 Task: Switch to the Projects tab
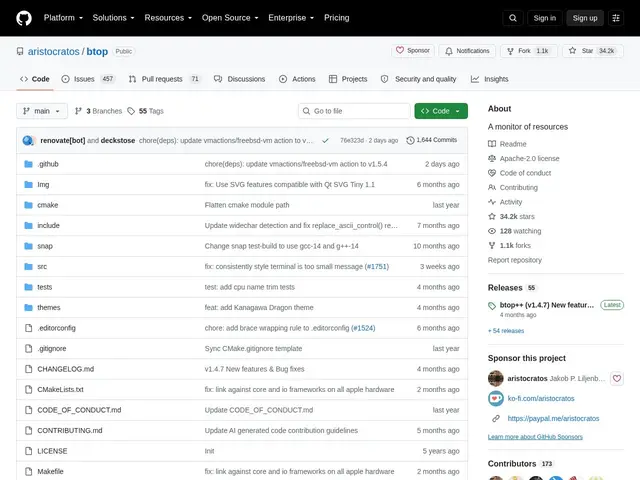pos(348,79)
